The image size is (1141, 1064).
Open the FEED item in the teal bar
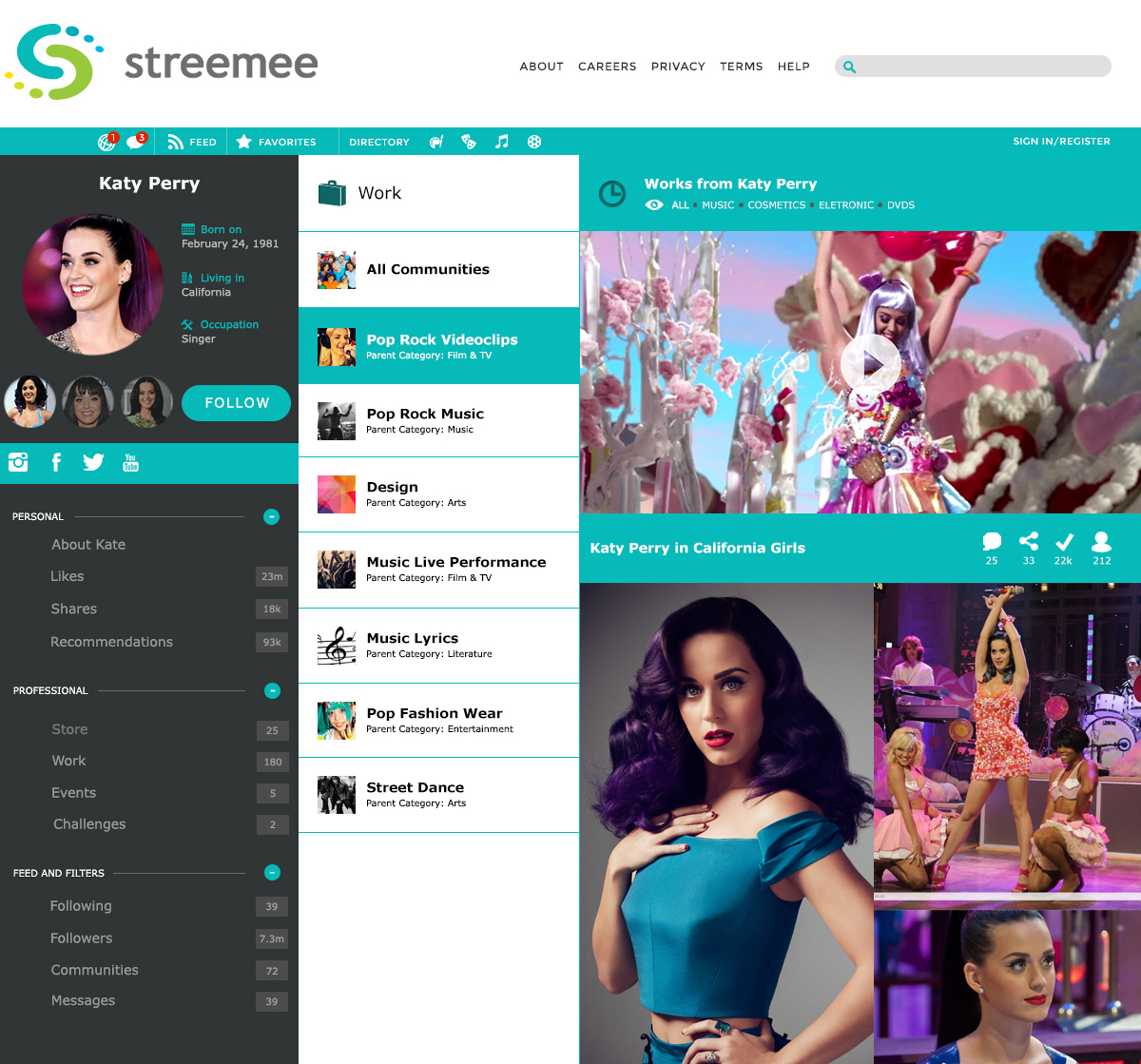(191, 142)
